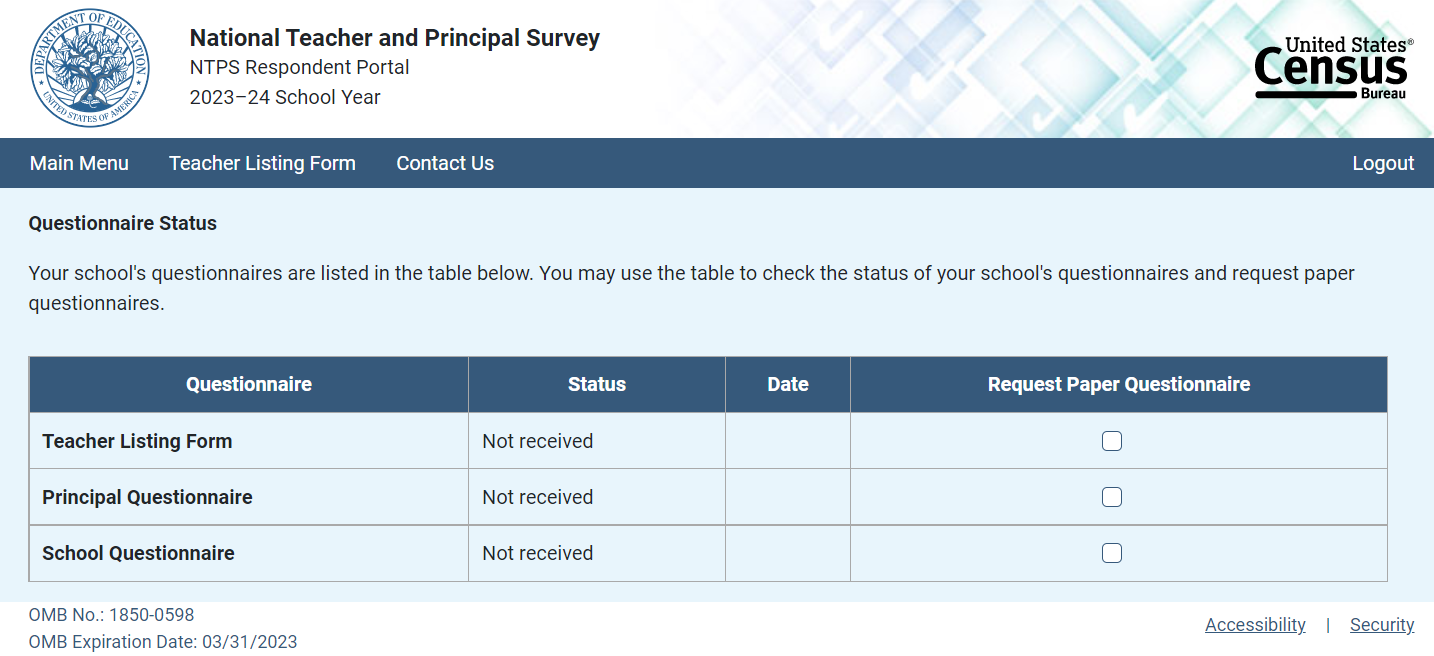Select the Teacher Listing Form table row label

click(137, 441)
